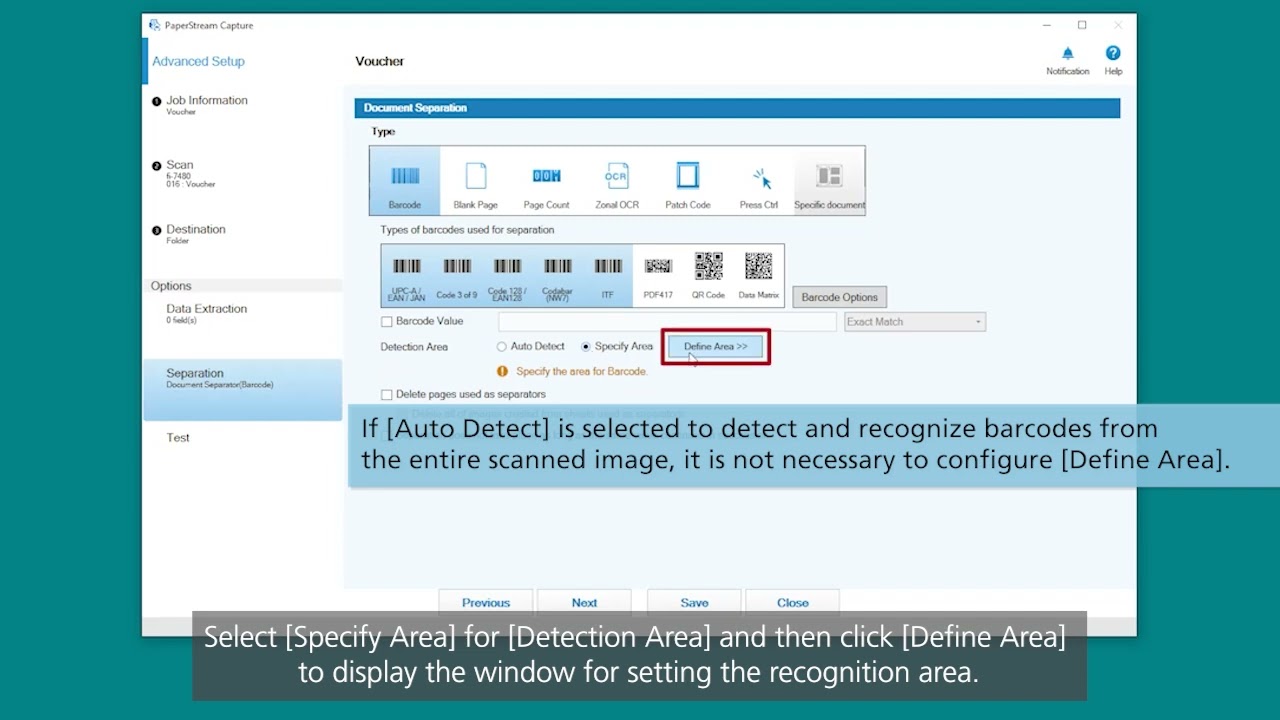Choose Zonal OCR separation type
1280x720 pixels.
[x=617, y=180]
